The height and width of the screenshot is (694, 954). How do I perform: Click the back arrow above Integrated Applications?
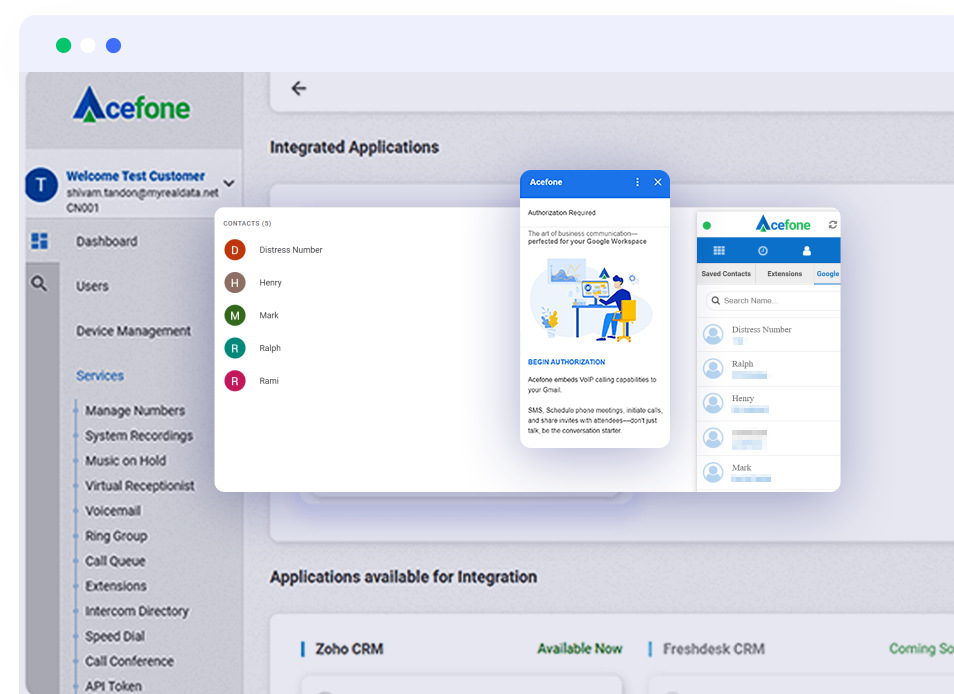299,89
